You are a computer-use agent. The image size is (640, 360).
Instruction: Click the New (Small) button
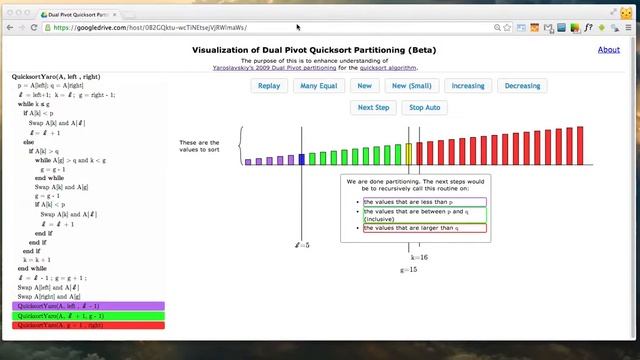click(x=411, y=86)
